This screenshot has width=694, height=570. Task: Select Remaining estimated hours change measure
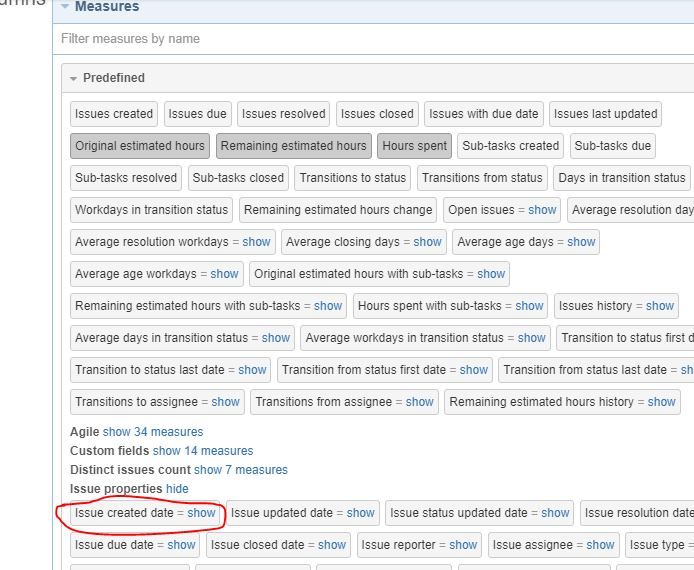click(x=338, y=209)
